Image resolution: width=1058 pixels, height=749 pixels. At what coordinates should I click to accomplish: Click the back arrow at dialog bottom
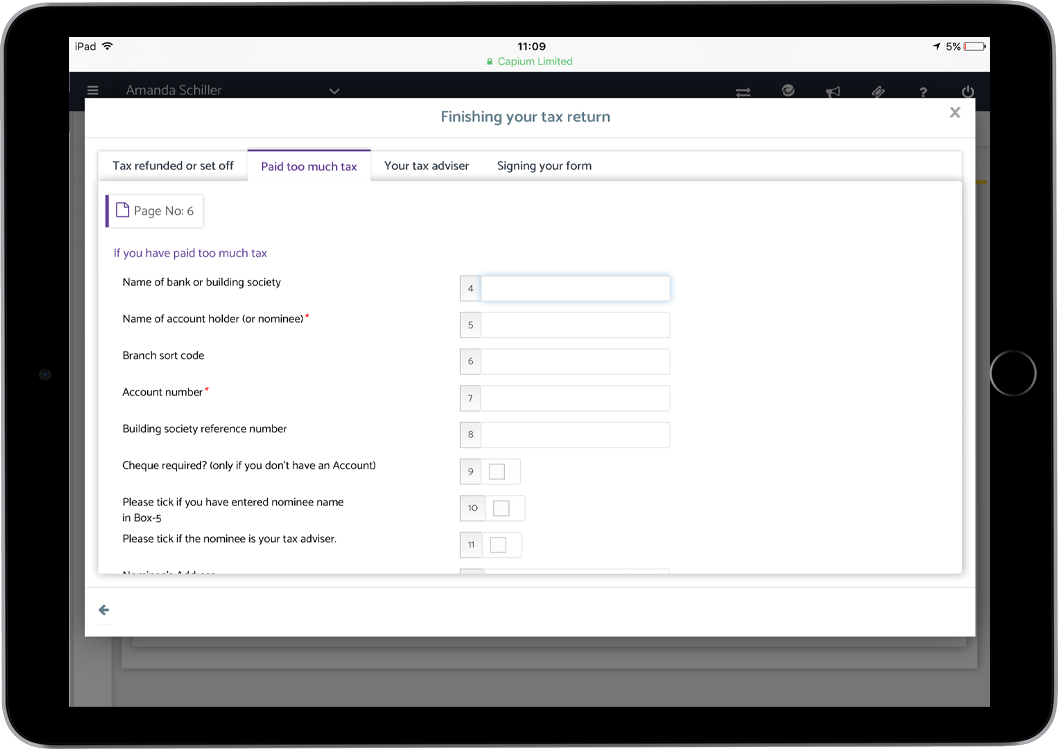(104, 610)
